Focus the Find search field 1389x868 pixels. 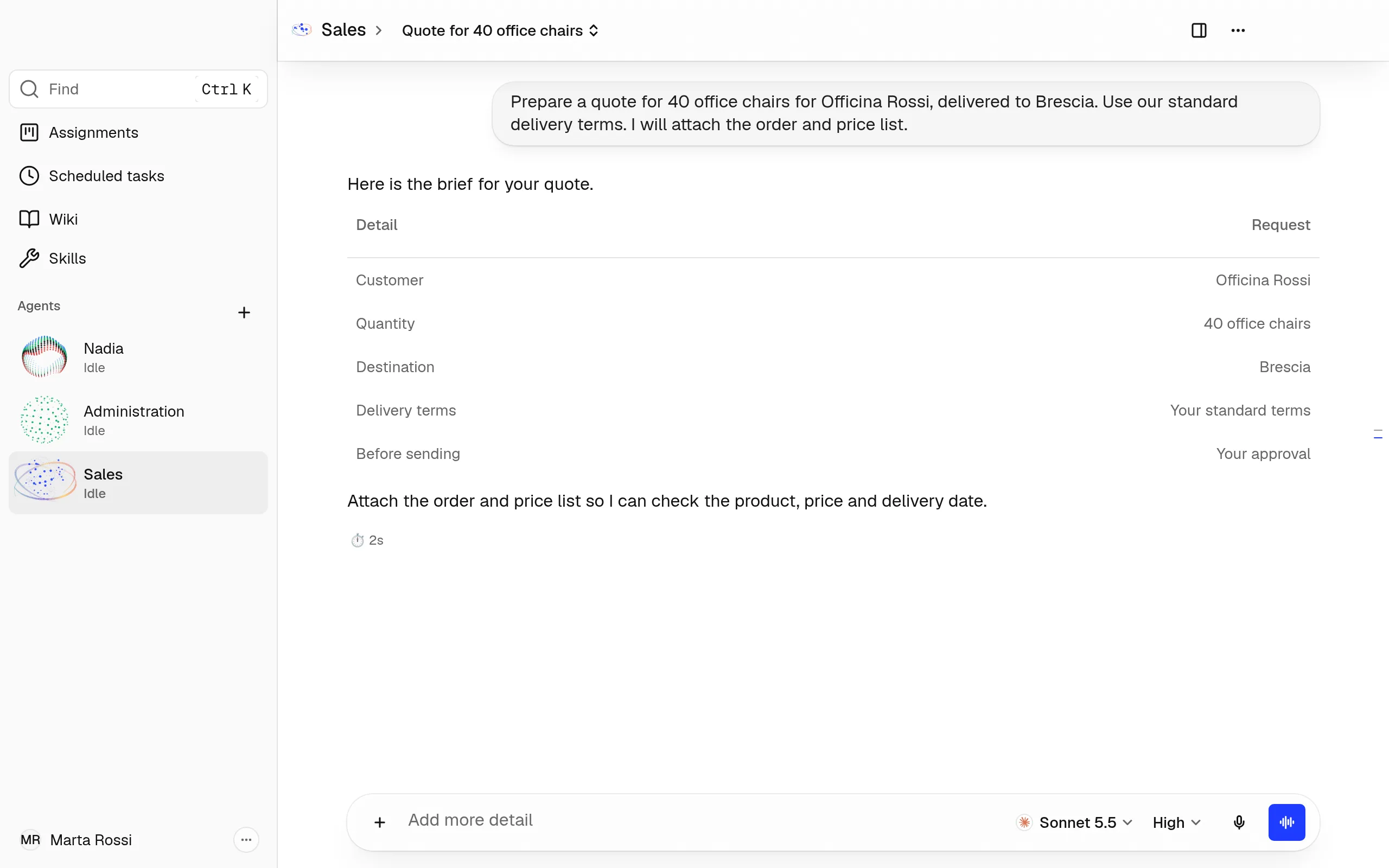tap(138, 89)
